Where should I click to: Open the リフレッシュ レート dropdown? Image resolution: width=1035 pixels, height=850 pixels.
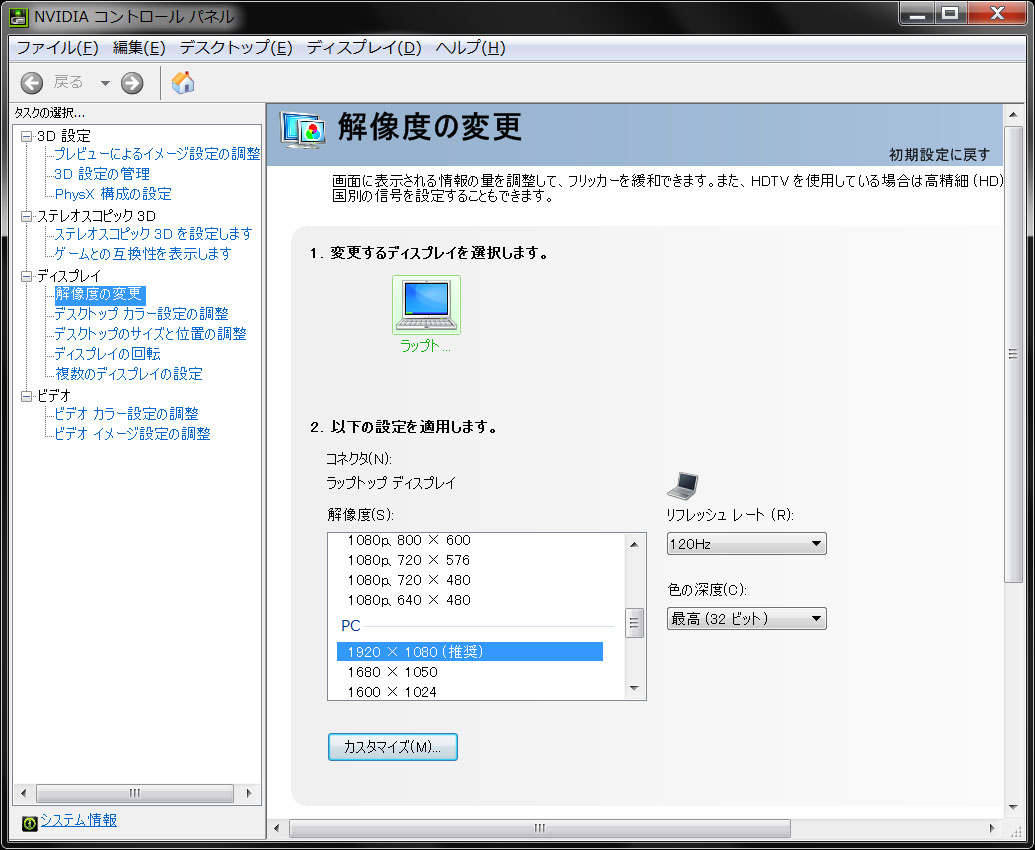[x=746, y=544]
